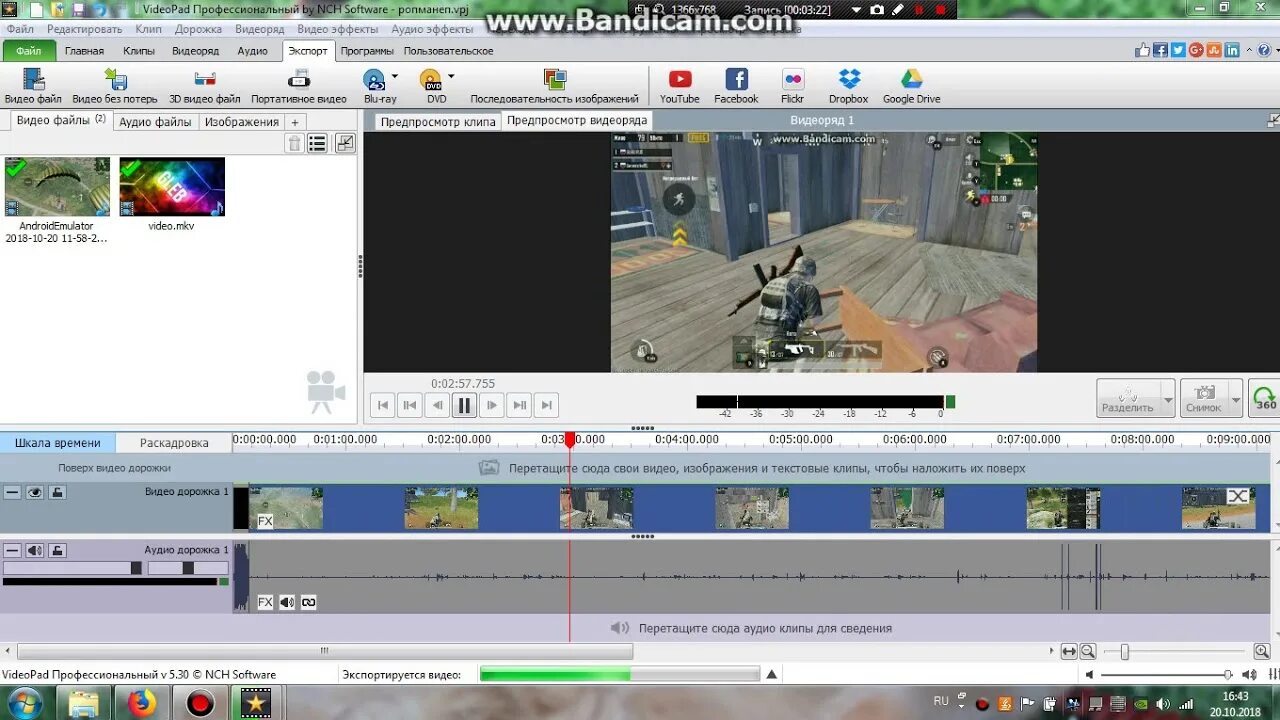The height and width of the screenshot is (720, 1280).
Task: Switch to Аудио файлы bin tab
Action: (x=155, y=122)
